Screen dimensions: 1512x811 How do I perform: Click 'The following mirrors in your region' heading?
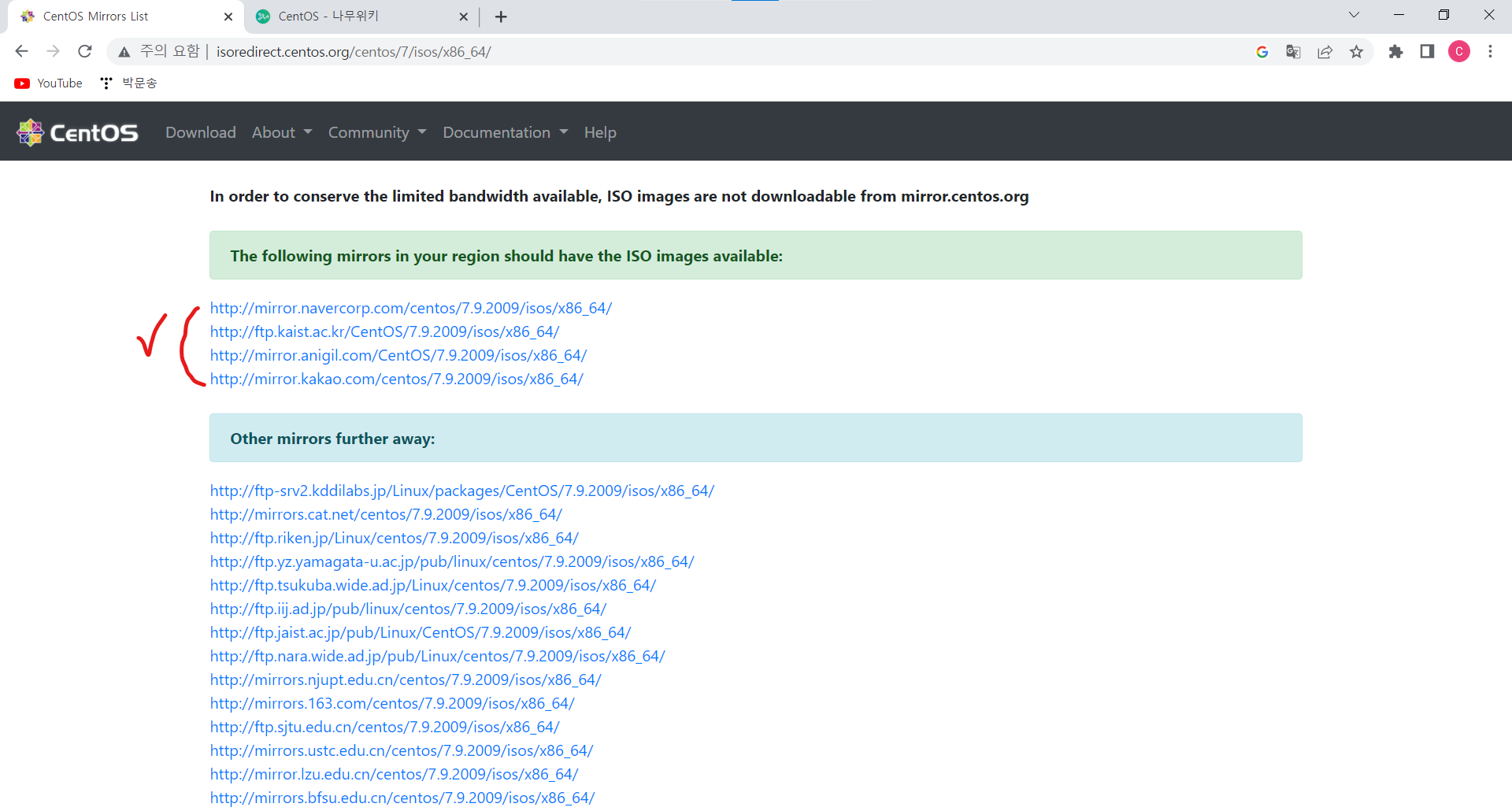click(x=506, y=256)
